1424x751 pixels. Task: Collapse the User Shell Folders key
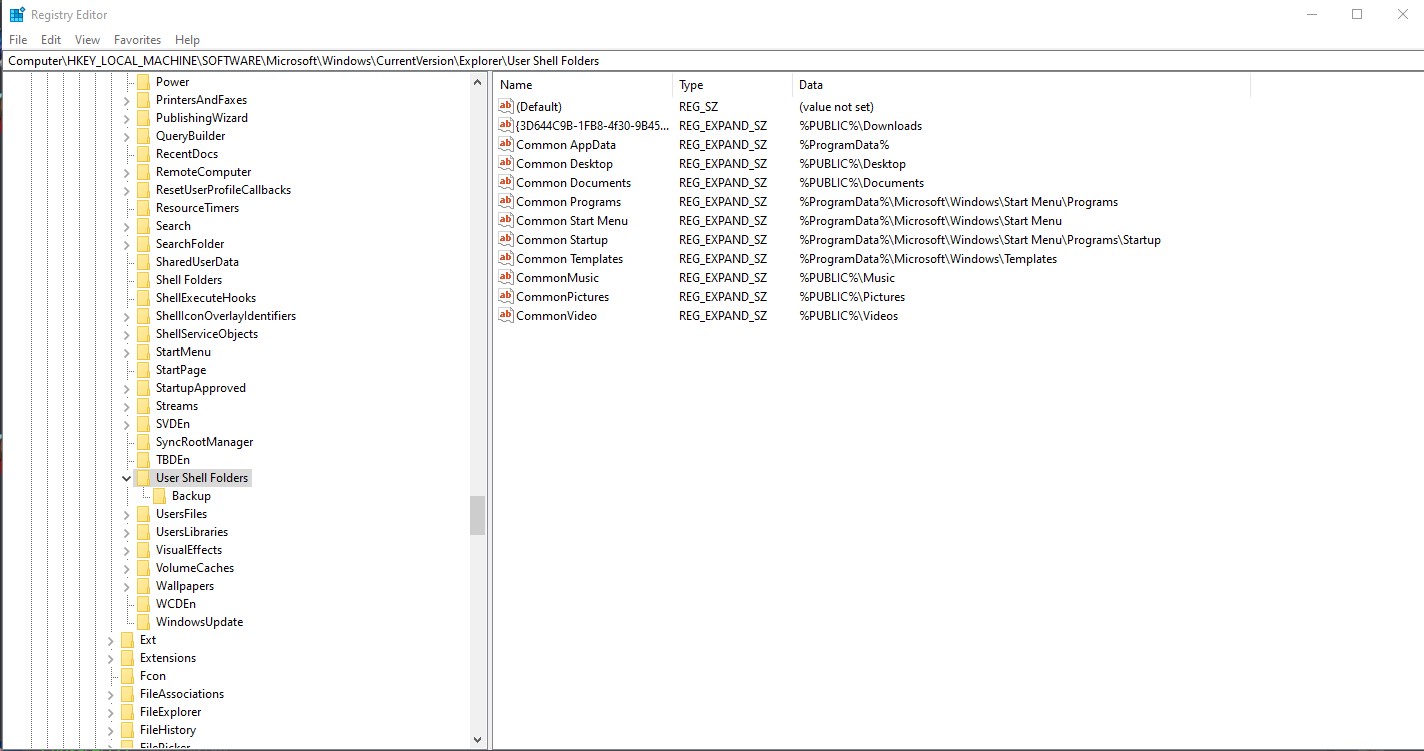point(126,478)
